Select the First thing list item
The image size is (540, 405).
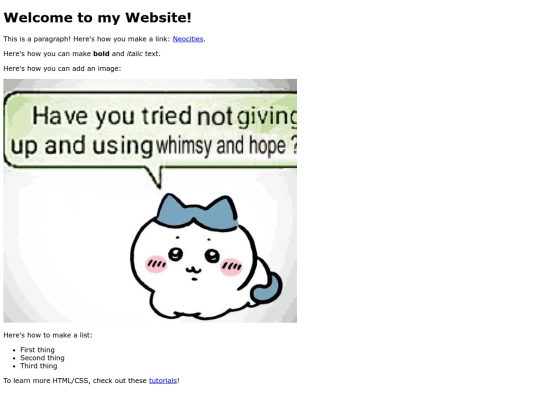pyautogui.click(x=37, y=350)
